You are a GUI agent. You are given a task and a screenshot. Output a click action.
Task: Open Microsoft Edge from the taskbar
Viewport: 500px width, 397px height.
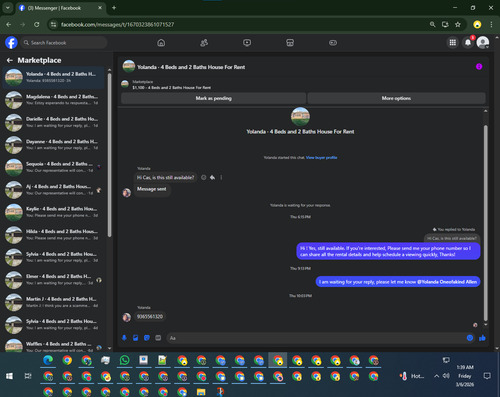click(48, 360)
